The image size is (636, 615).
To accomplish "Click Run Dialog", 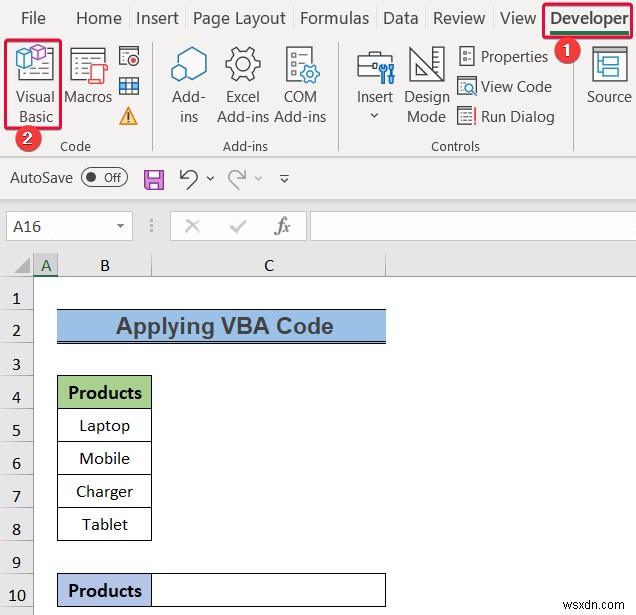I will 506,116.
